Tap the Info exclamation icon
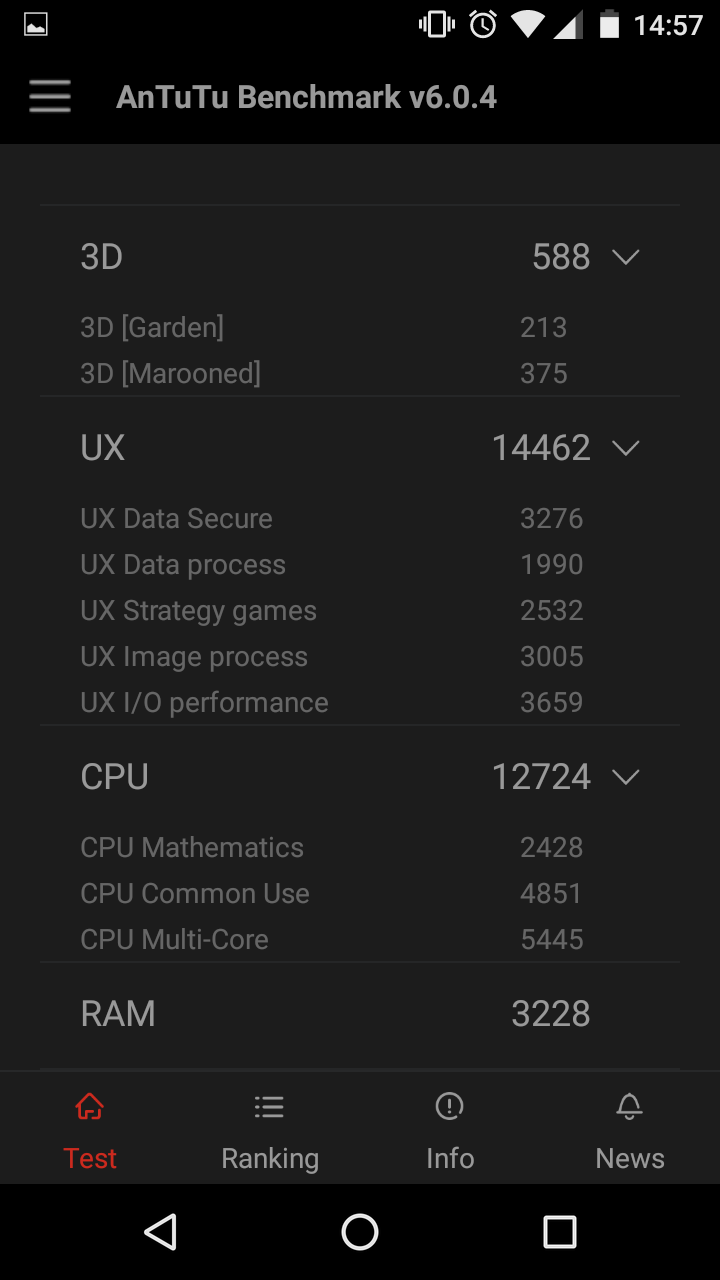Screen dimensions: 720x1280 [x=449, y=1106]
